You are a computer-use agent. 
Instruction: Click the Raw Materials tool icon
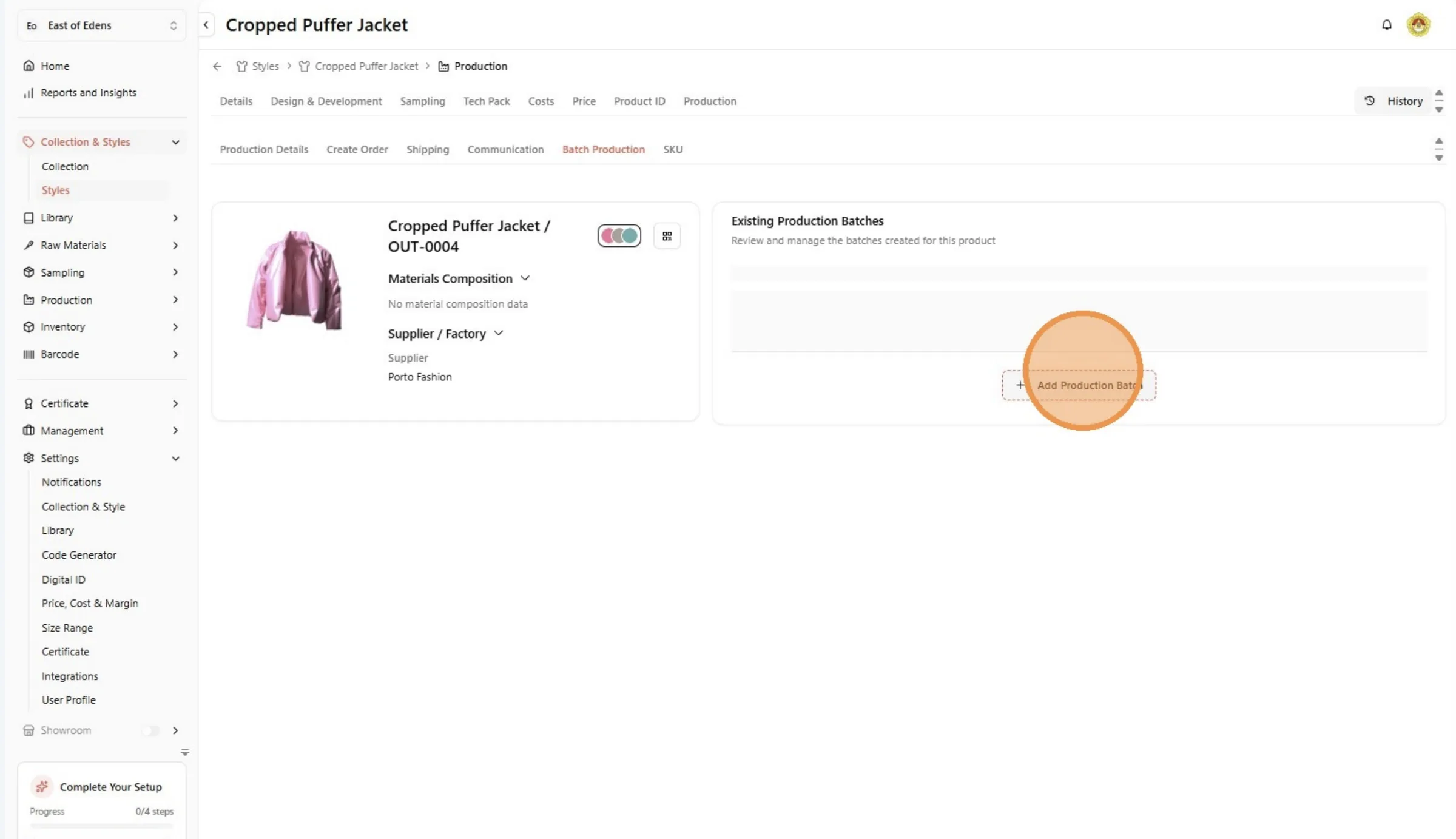point(29,245)
